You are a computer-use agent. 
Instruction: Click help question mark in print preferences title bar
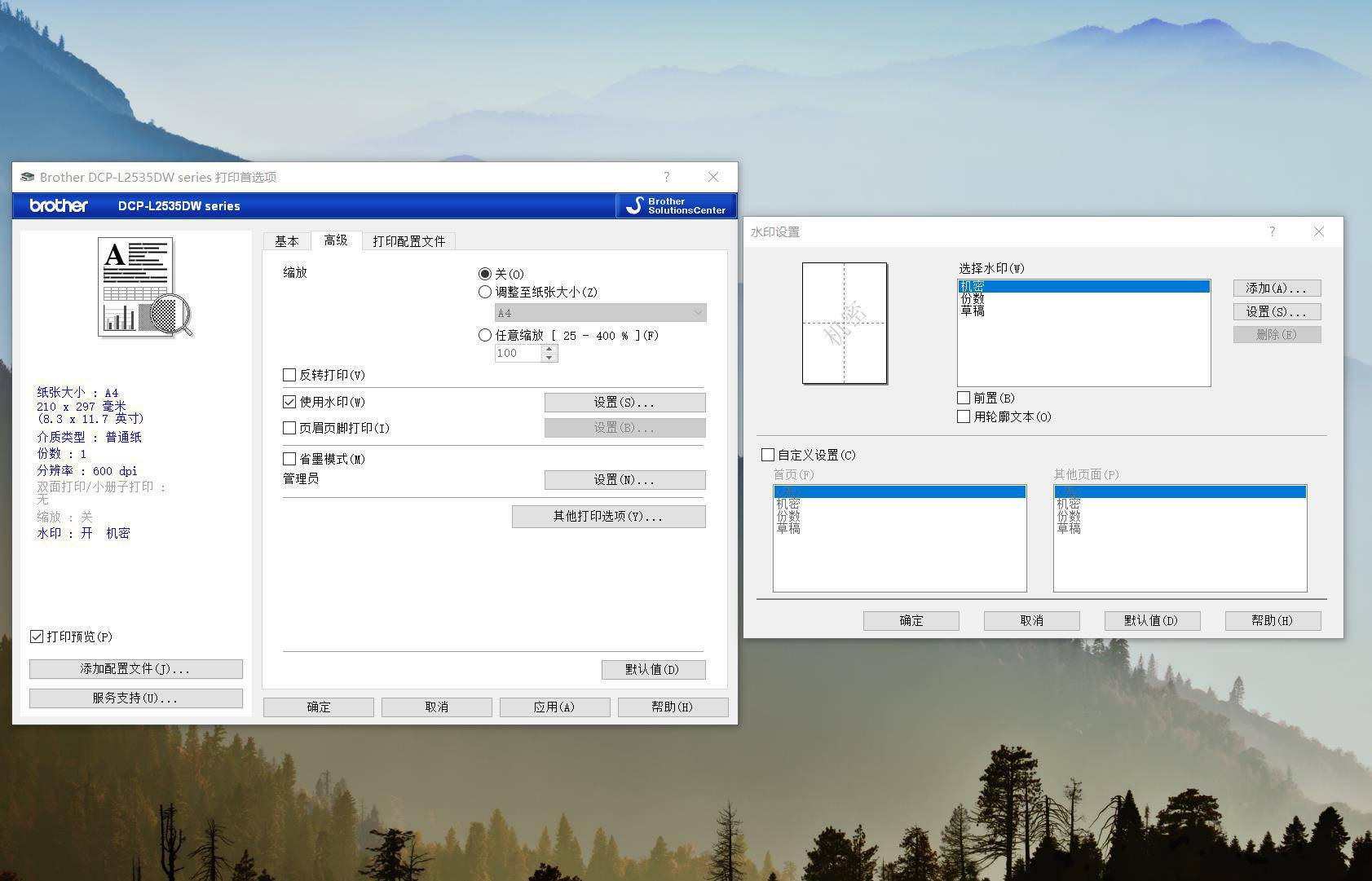point(666,177)
